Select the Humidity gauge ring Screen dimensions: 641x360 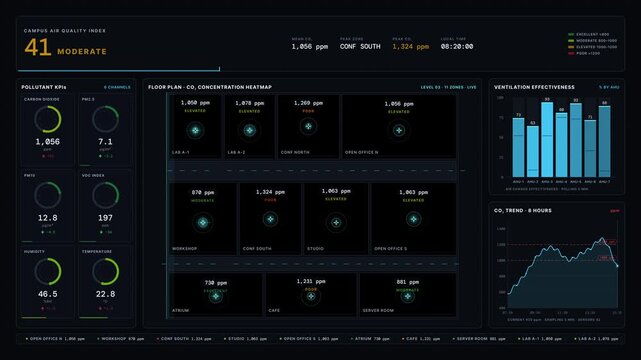point(48,271)
